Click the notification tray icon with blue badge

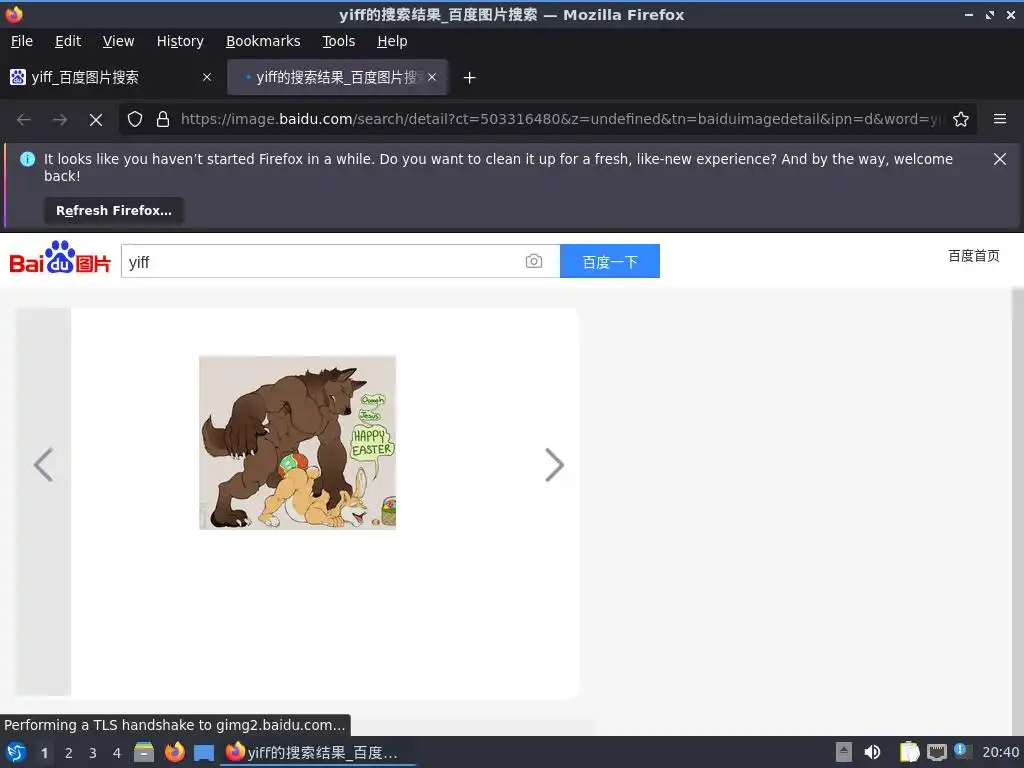[963, 751]
